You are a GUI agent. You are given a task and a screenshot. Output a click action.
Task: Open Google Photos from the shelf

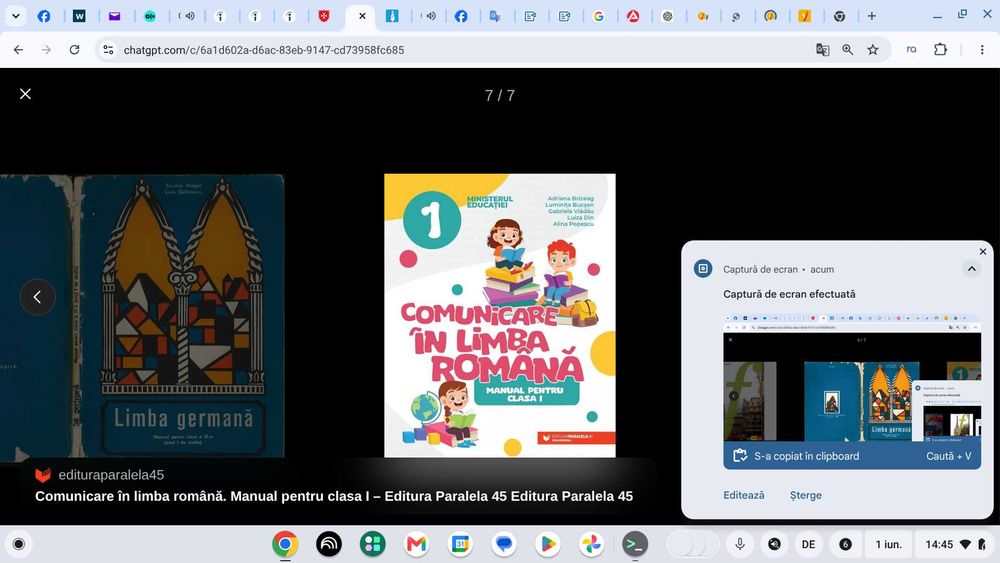[x=591, y=544]
